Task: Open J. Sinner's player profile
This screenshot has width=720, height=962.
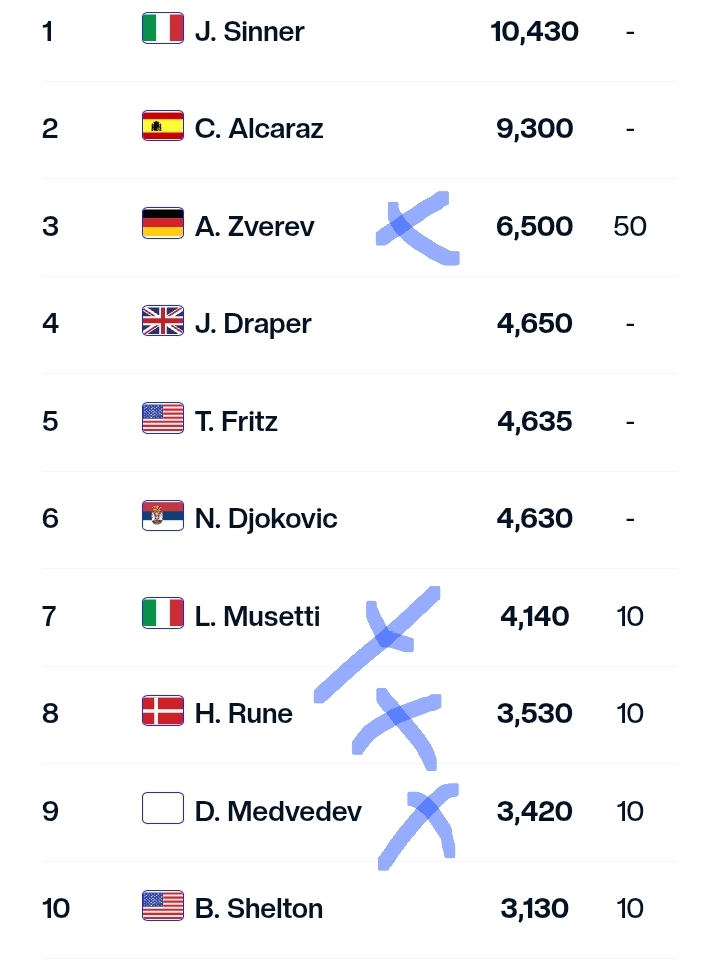Action: [249, 31]
